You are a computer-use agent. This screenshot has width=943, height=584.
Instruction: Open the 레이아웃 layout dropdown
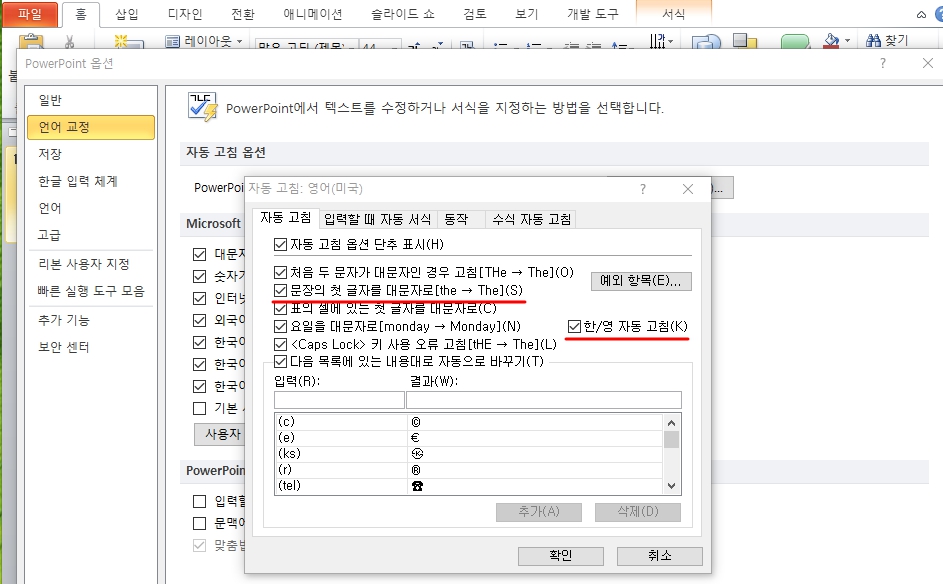[x=204, y=41]
